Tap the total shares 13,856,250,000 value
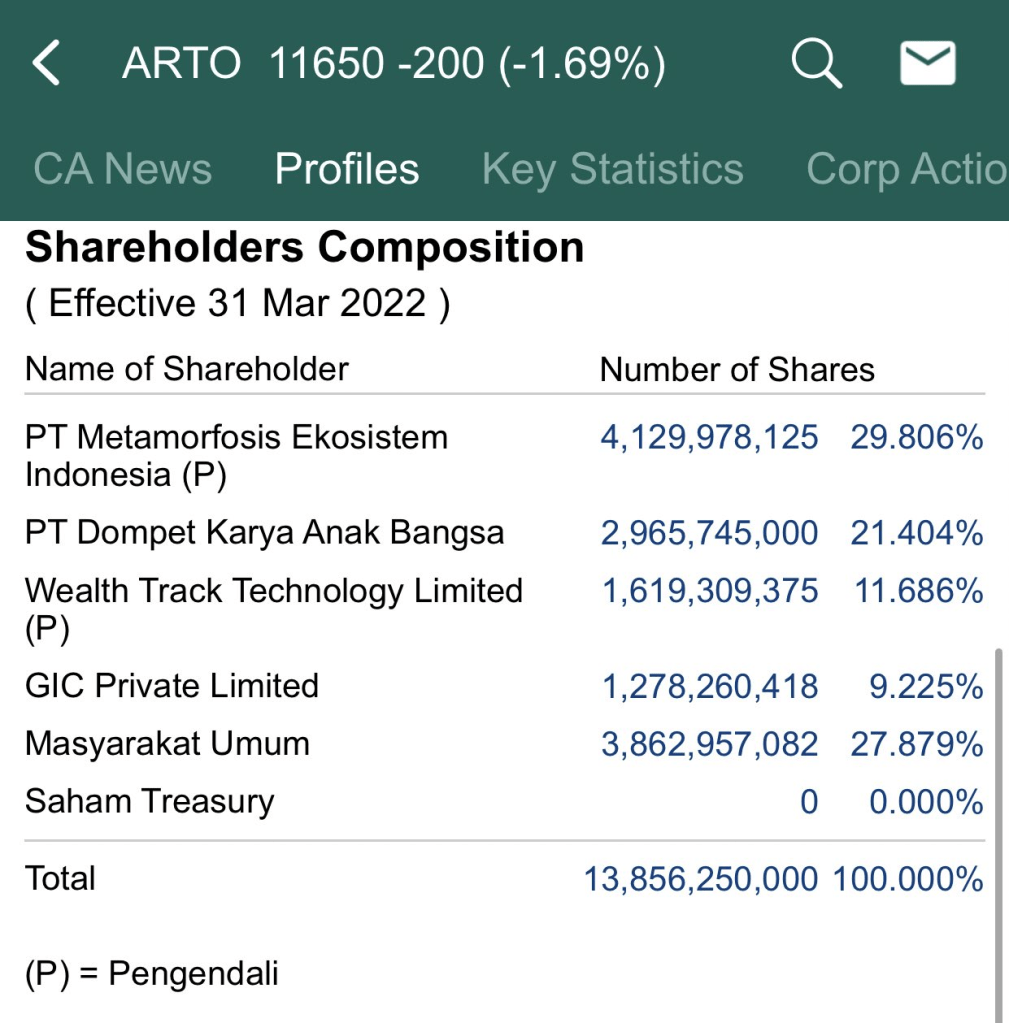The width and height of the screenshot is (1009, 1023). pyautogui.click(x=701, y=879)
